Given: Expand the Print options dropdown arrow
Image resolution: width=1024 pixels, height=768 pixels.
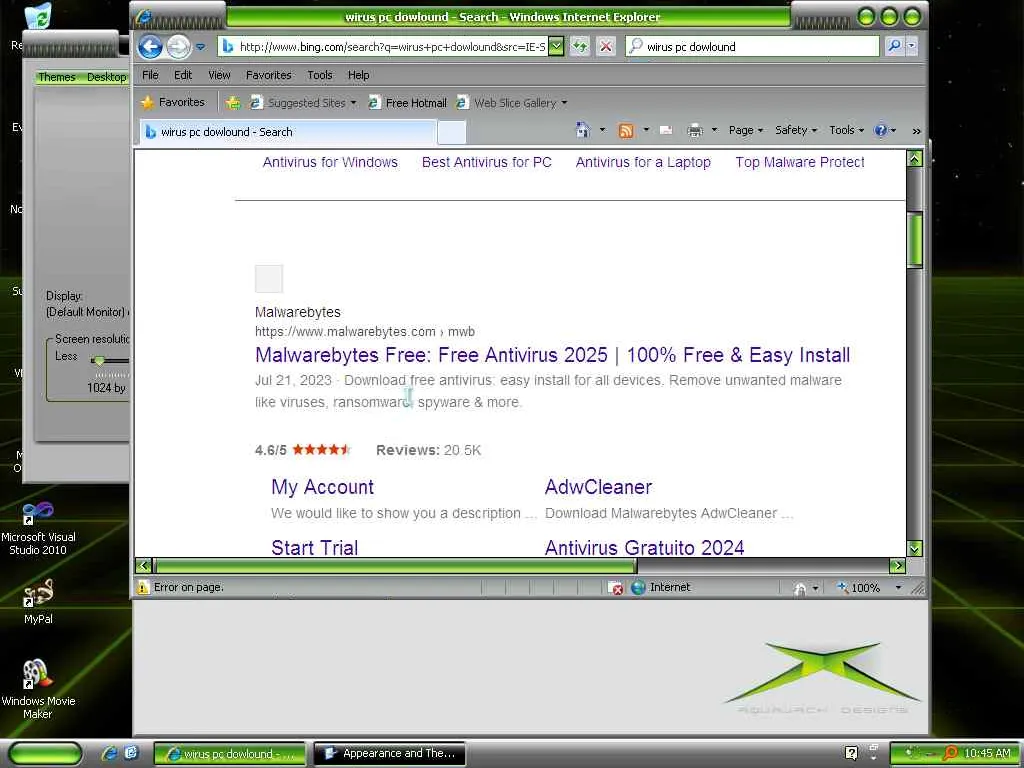Looking at the screenshot, I should (x=714, y=130).
